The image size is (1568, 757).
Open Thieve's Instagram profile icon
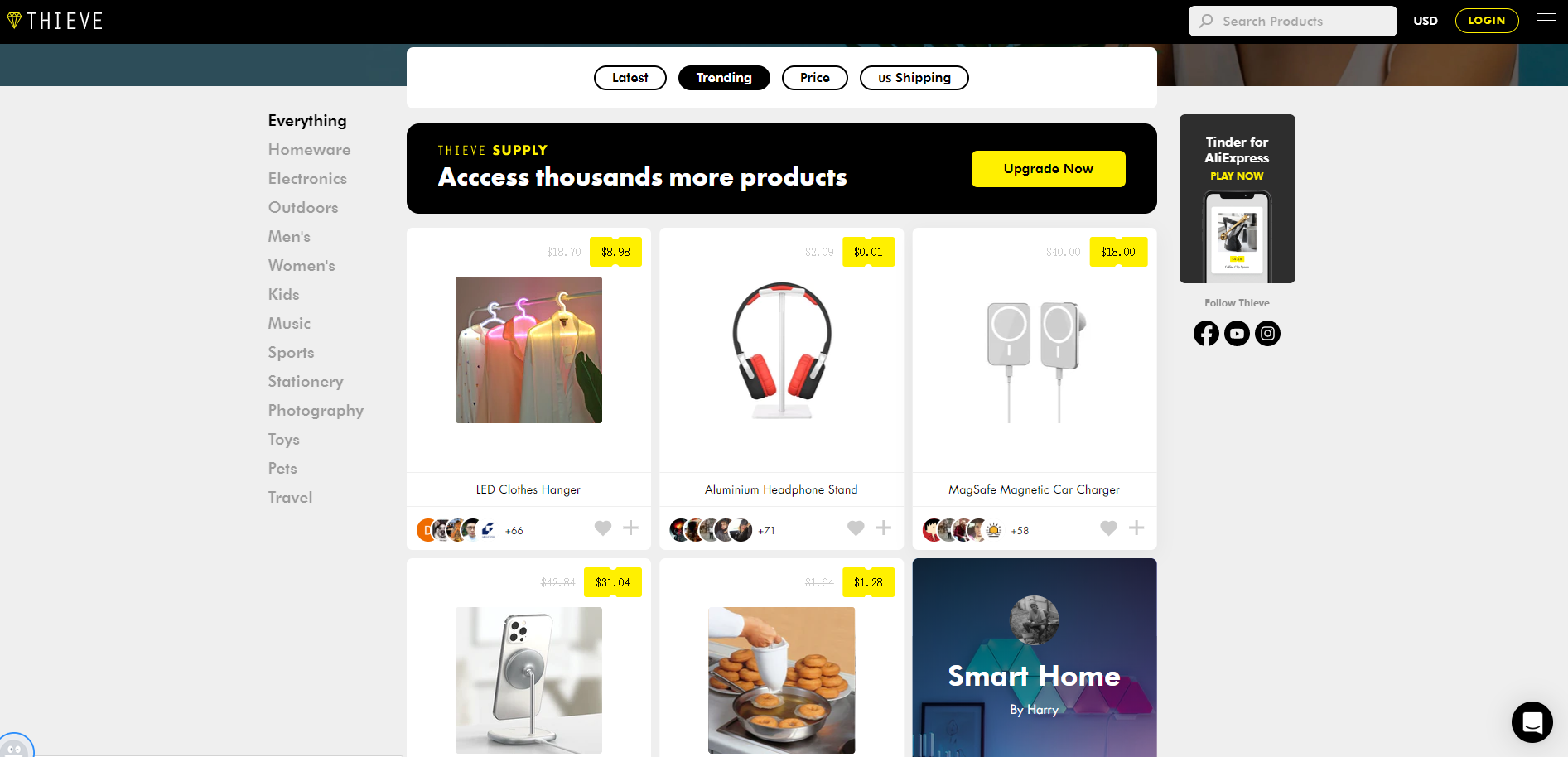click(1267, 333)
